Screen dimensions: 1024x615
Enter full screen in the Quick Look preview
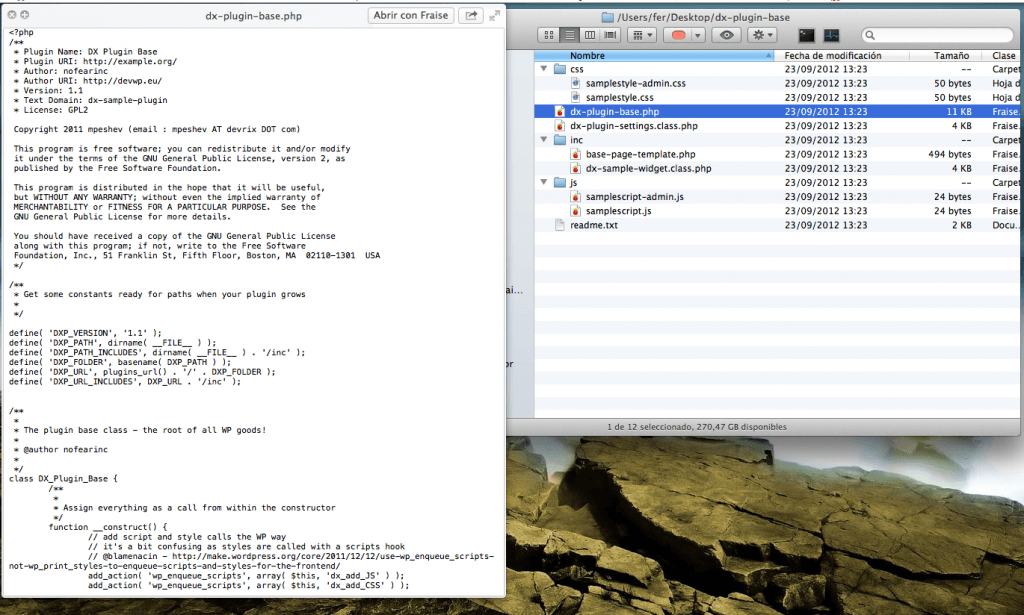click(494, 15)
